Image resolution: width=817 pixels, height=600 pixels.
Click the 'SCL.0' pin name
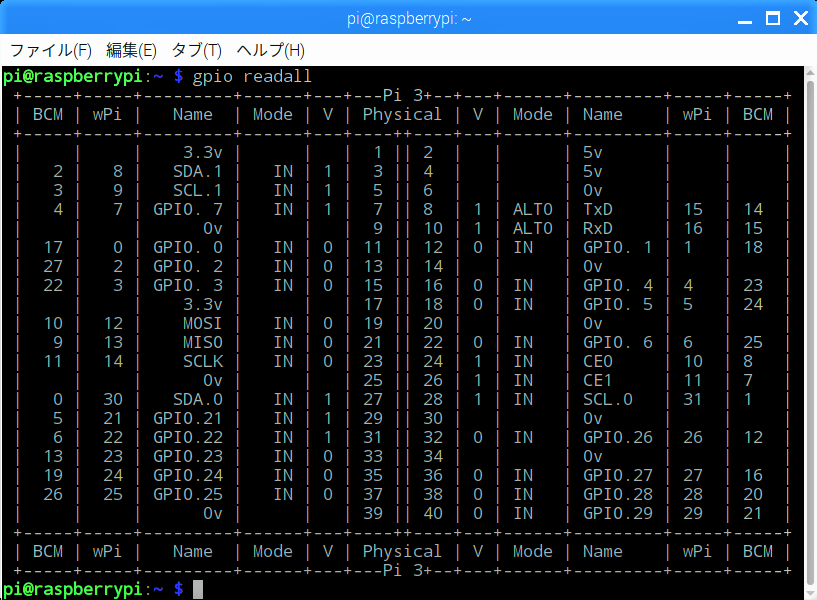click(x=608, y=399)
